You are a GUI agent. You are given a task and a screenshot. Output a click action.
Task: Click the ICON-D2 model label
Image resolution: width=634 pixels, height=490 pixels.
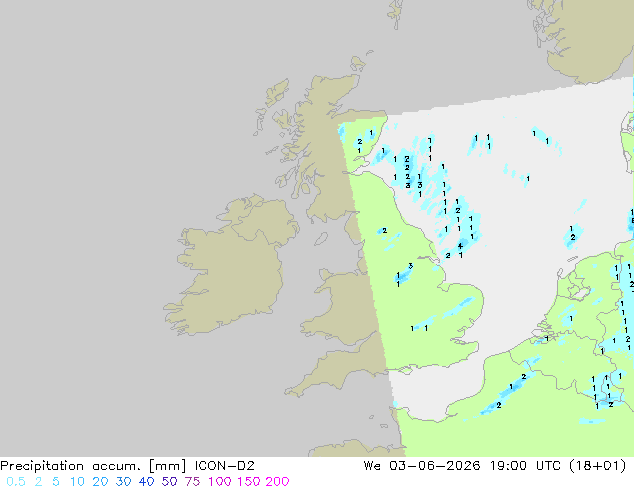click(x=224, y=466)
